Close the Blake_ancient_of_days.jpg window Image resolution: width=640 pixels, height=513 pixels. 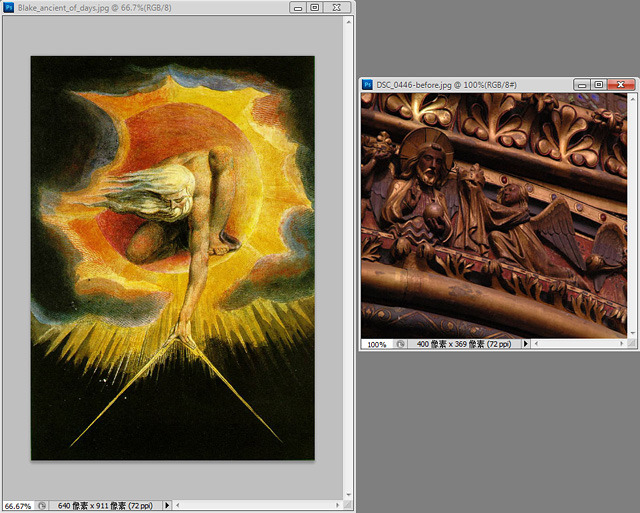click(x=337, y=7)
